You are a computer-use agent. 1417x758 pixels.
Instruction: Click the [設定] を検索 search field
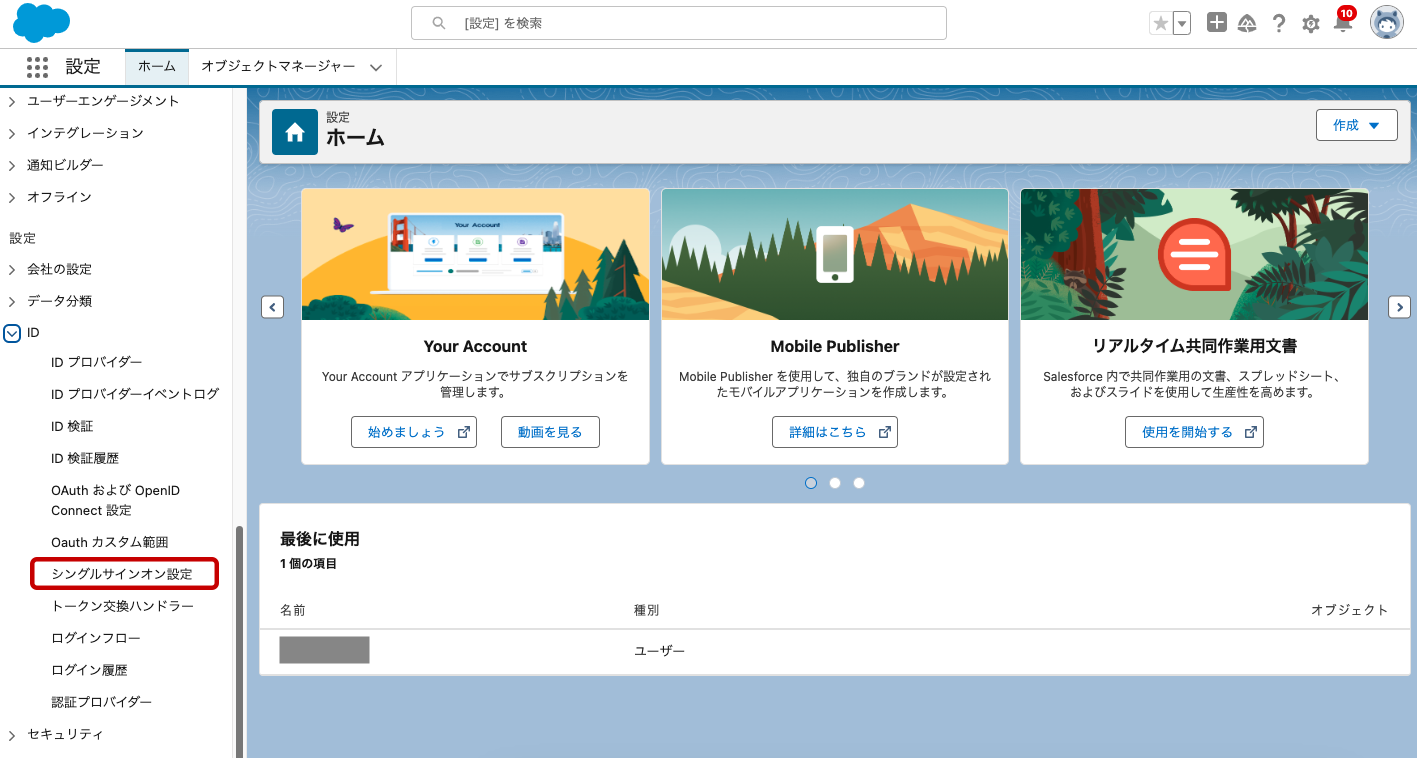680,23
